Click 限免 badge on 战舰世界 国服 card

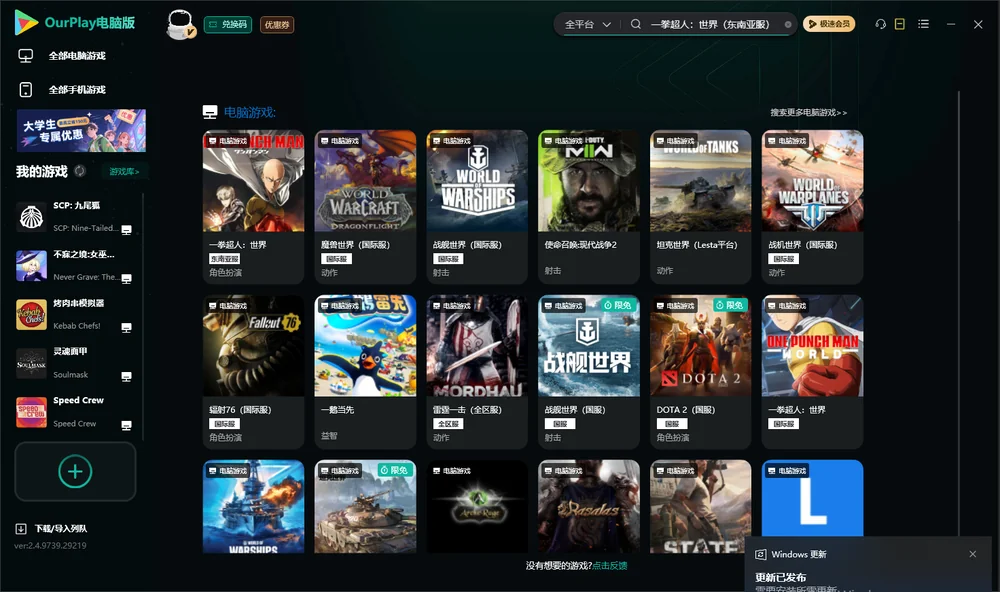[617, 306]
